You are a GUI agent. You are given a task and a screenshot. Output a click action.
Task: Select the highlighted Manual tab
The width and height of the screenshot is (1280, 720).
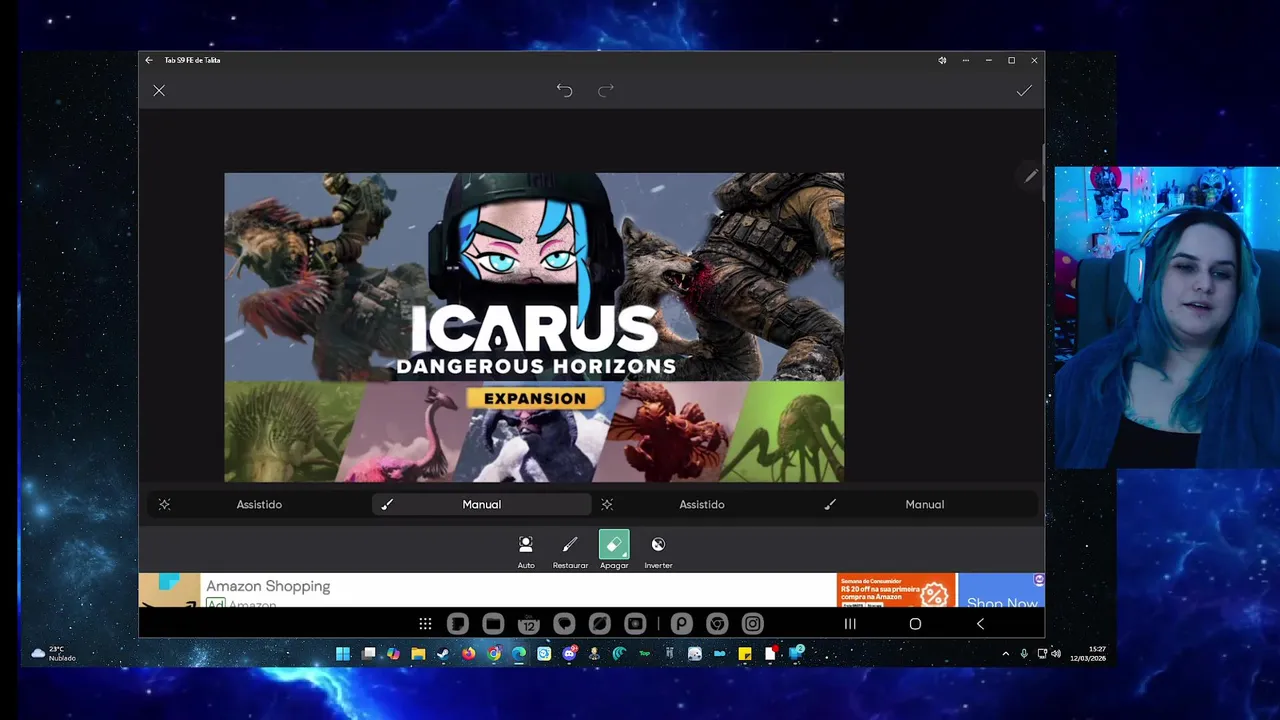tap(482, 505)
